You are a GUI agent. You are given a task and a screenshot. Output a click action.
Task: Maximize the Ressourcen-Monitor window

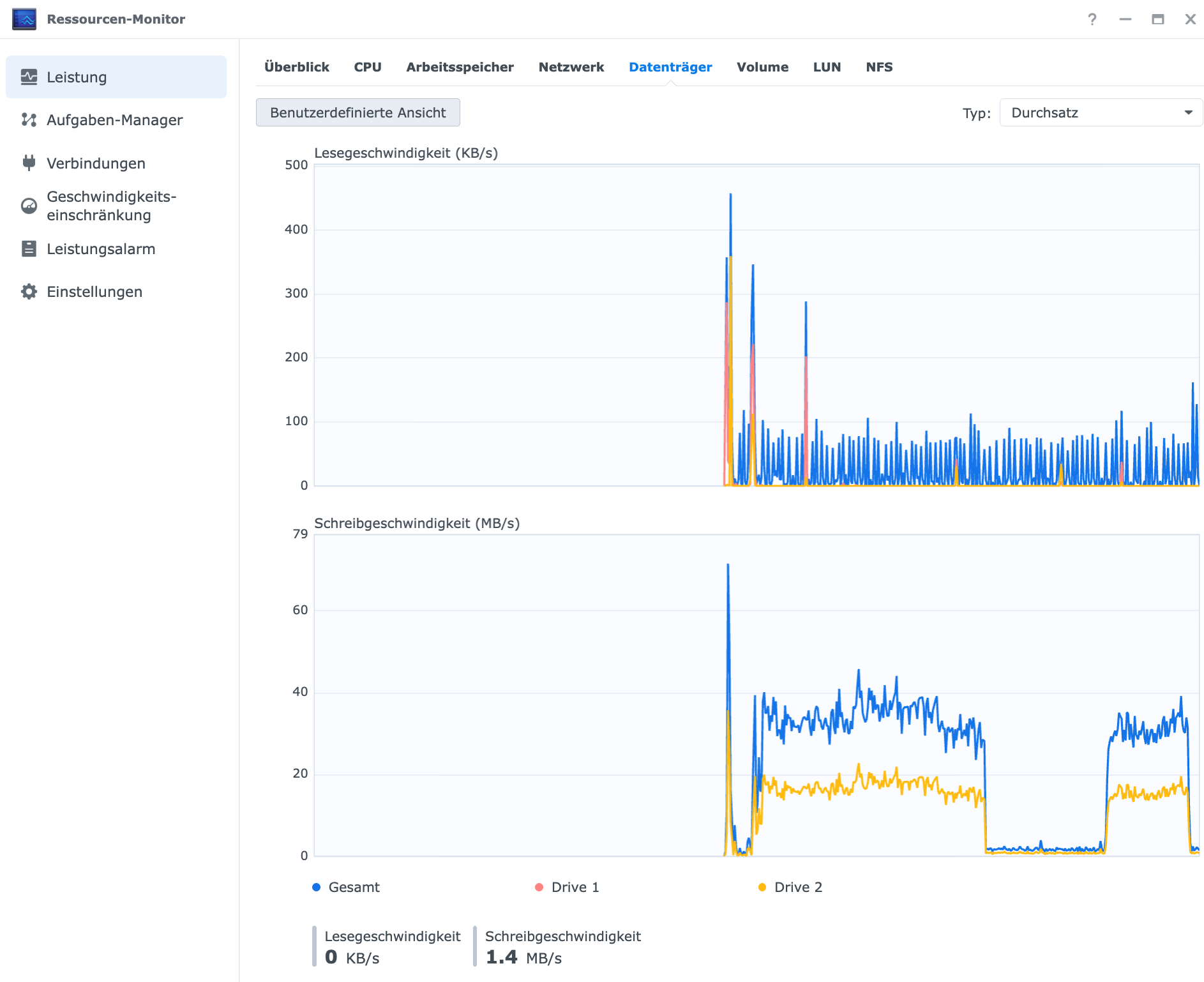tap(1157, 19)
